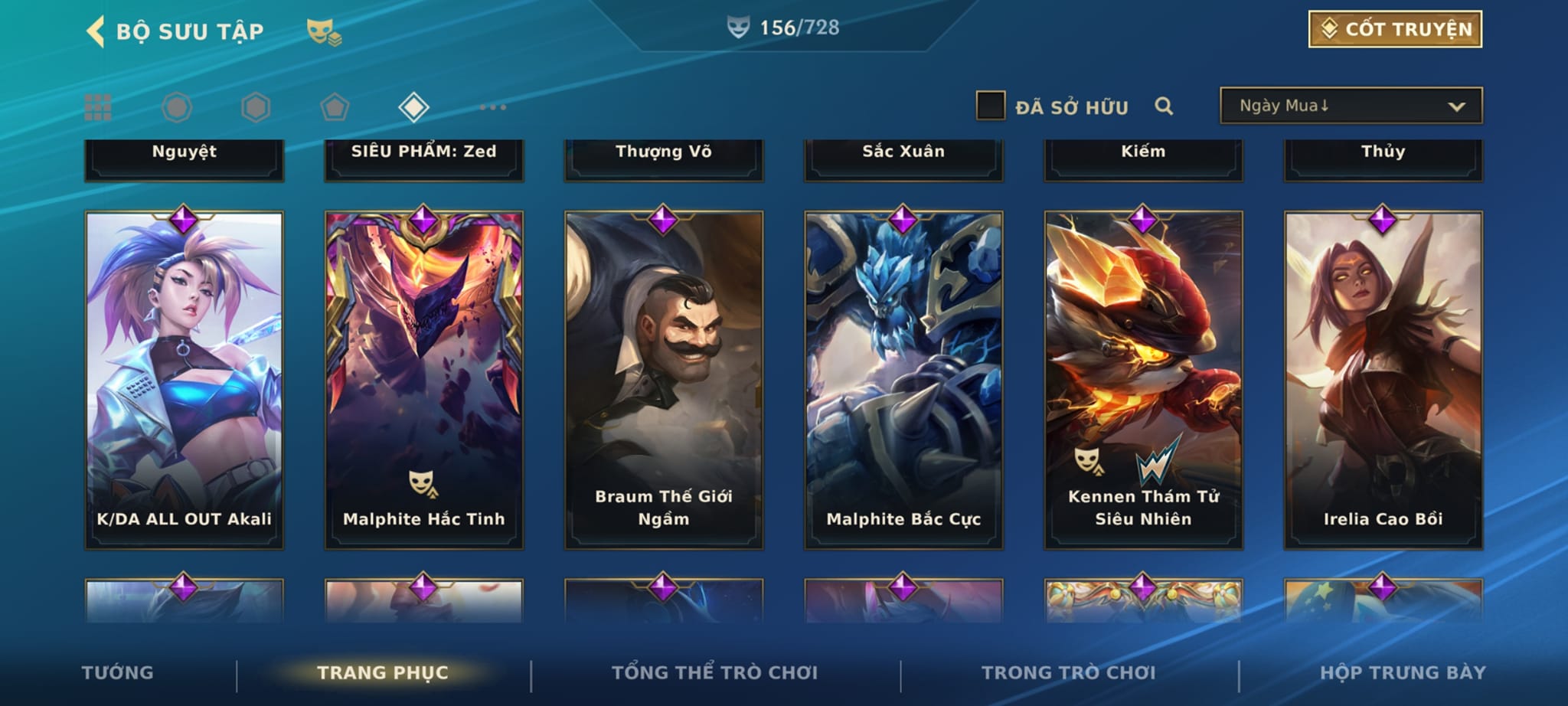Select the diamond rarity filter icon
1568x706 pixels.
click(413, 107)
